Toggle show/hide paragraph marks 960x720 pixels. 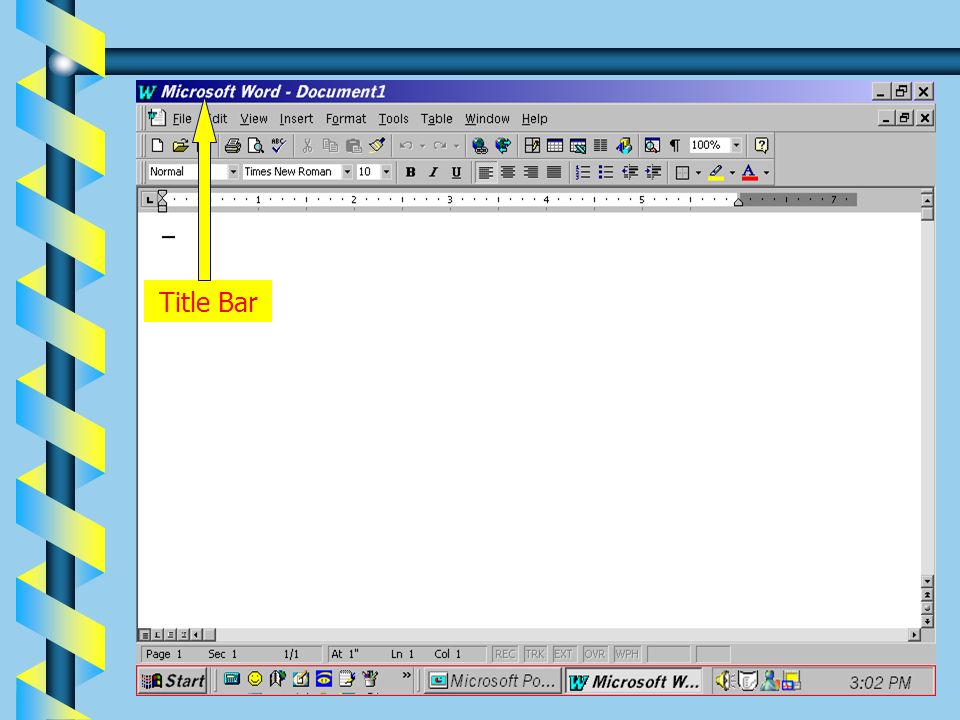(x=675, y=146)
